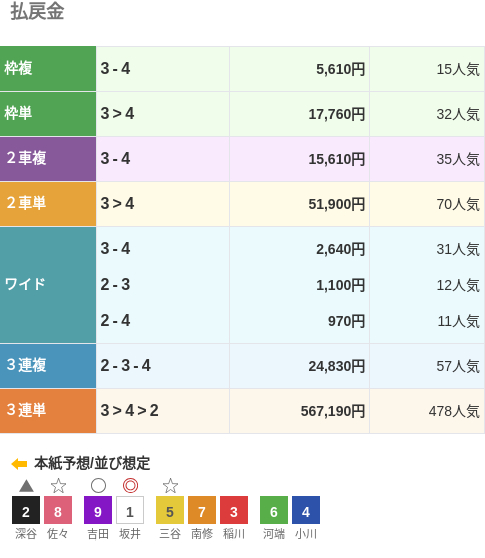Select the green number 6 badge
Image resolution: width=485 pixels, height=558 pixels.
point(274,510)
